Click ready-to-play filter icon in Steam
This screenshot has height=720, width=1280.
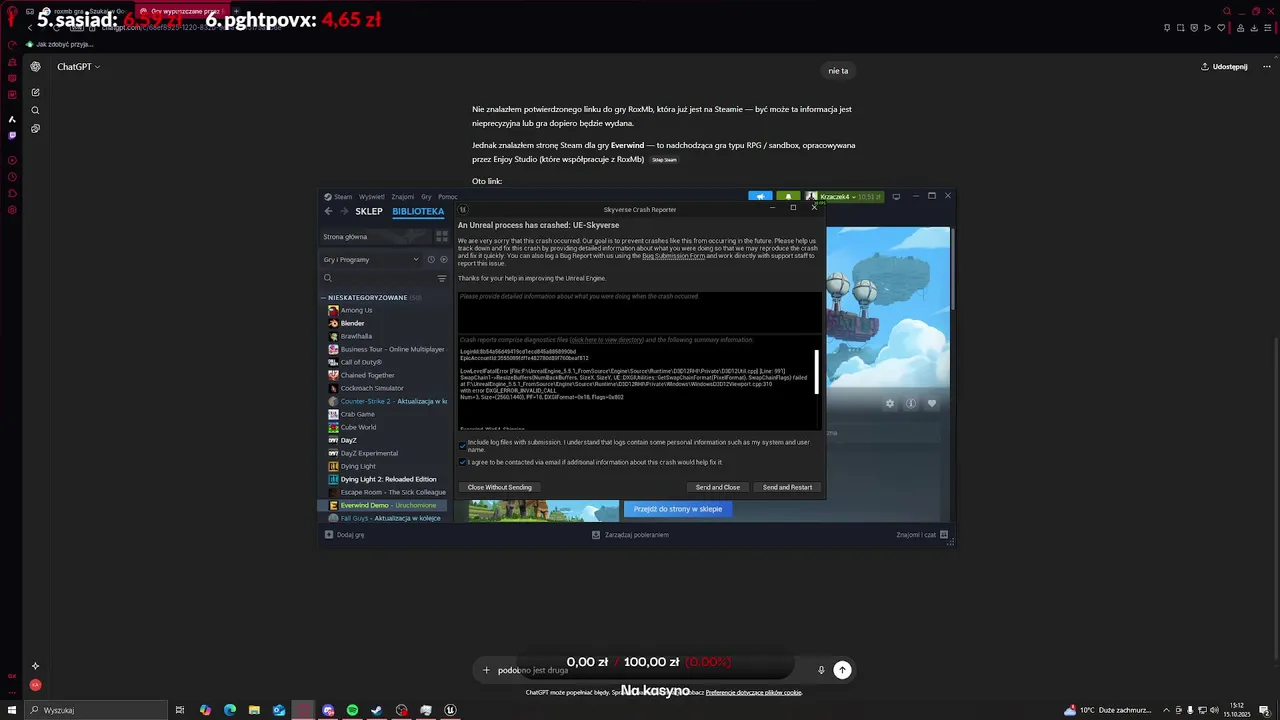pyautogui.click(x=444, y=260)
